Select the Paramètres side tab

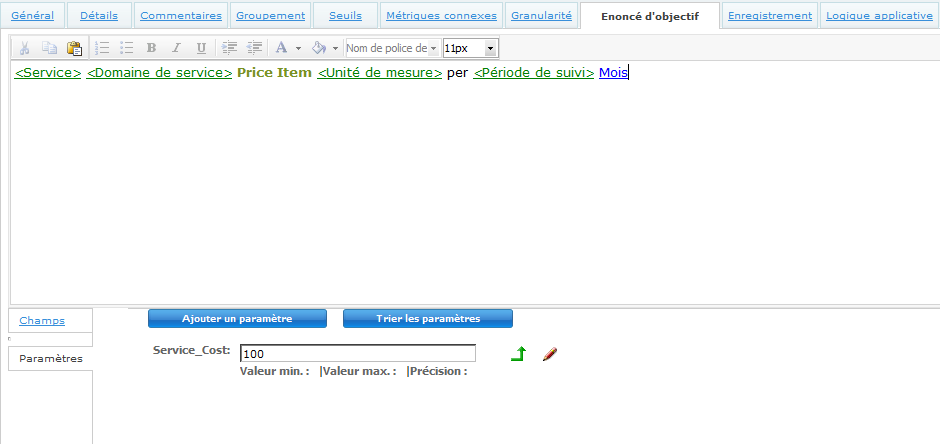[51, 359]
